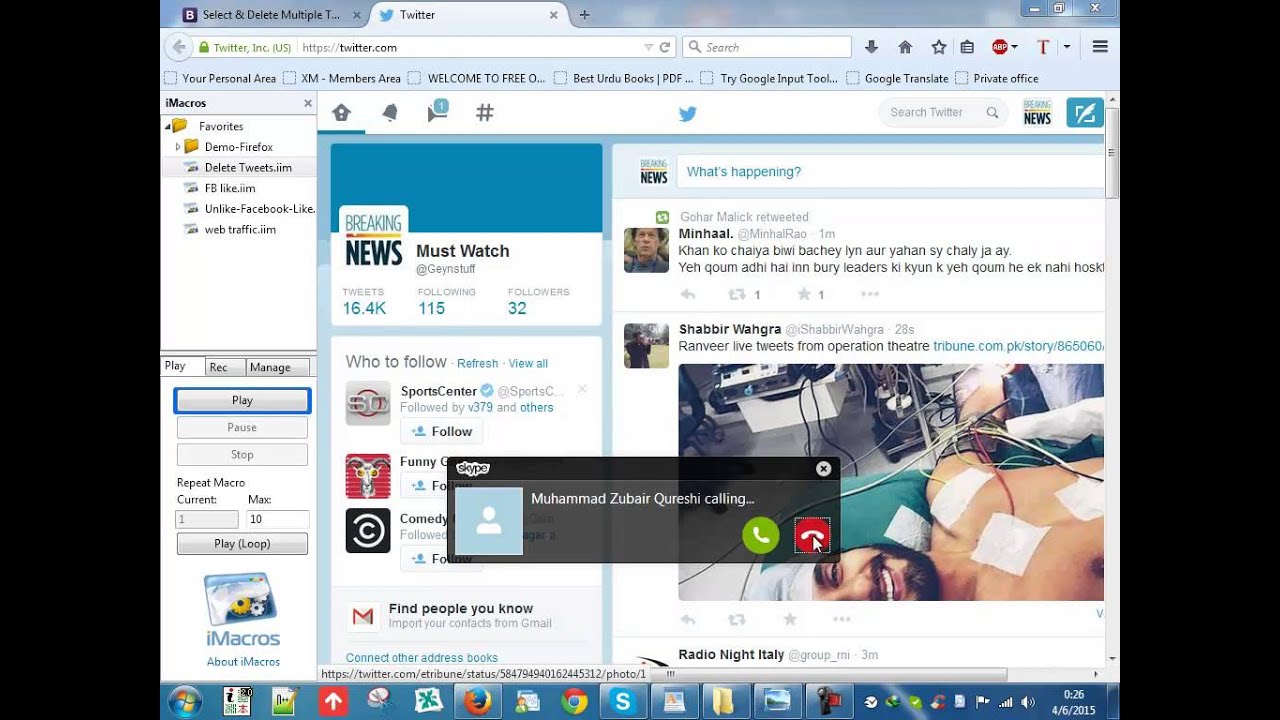Click the red T toolbar icon
This screenshot has height=720, width=1280.
pyautogui.click(x=1043, y=47)
